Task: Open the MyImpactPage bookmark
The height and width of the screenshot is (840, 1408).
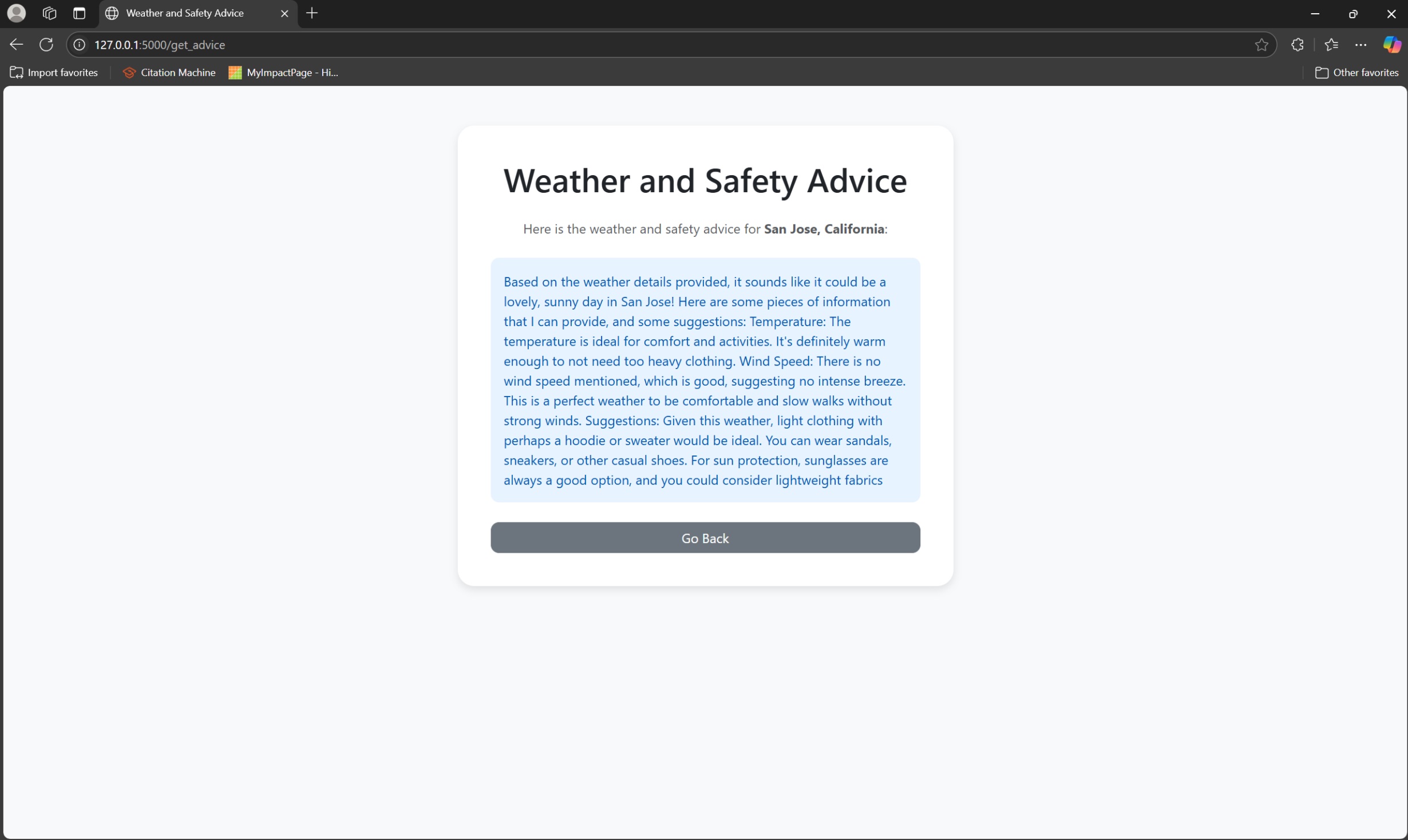Action: click(x=284, y=73)
